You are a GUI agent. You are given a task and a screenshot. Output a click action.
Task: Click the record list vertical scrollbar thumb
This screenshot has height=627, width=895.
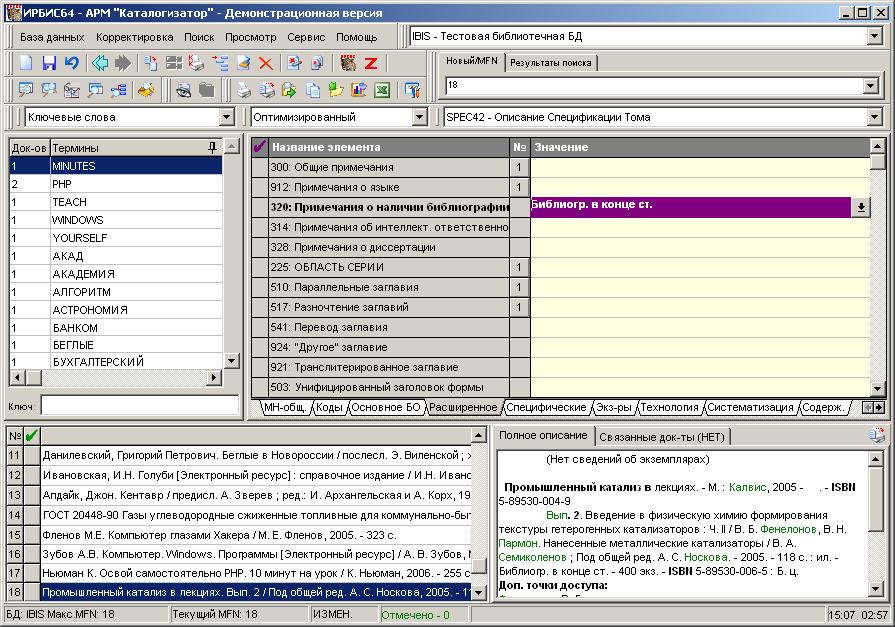(480, 566)
